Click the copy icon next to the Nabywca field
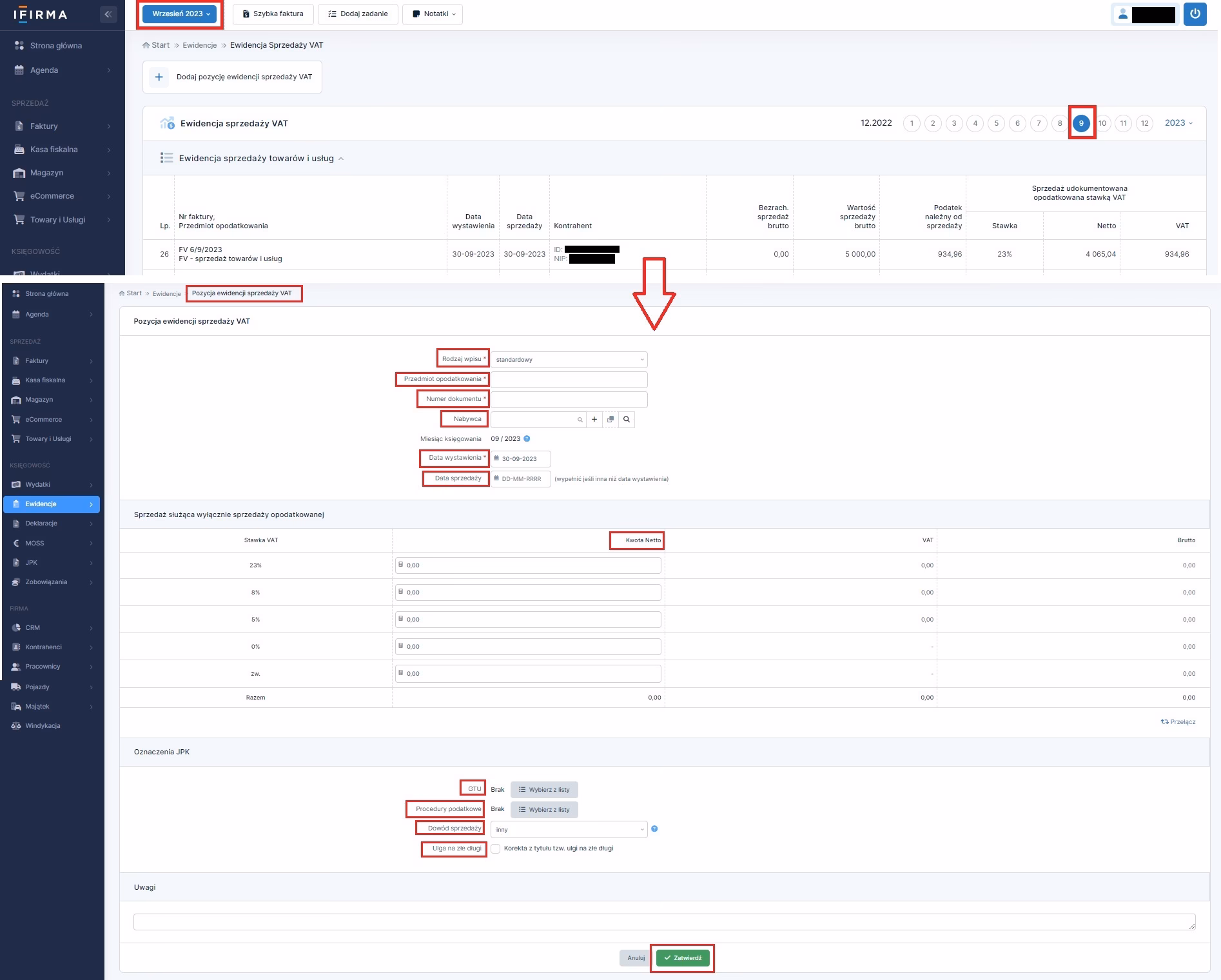 [610, 420]
